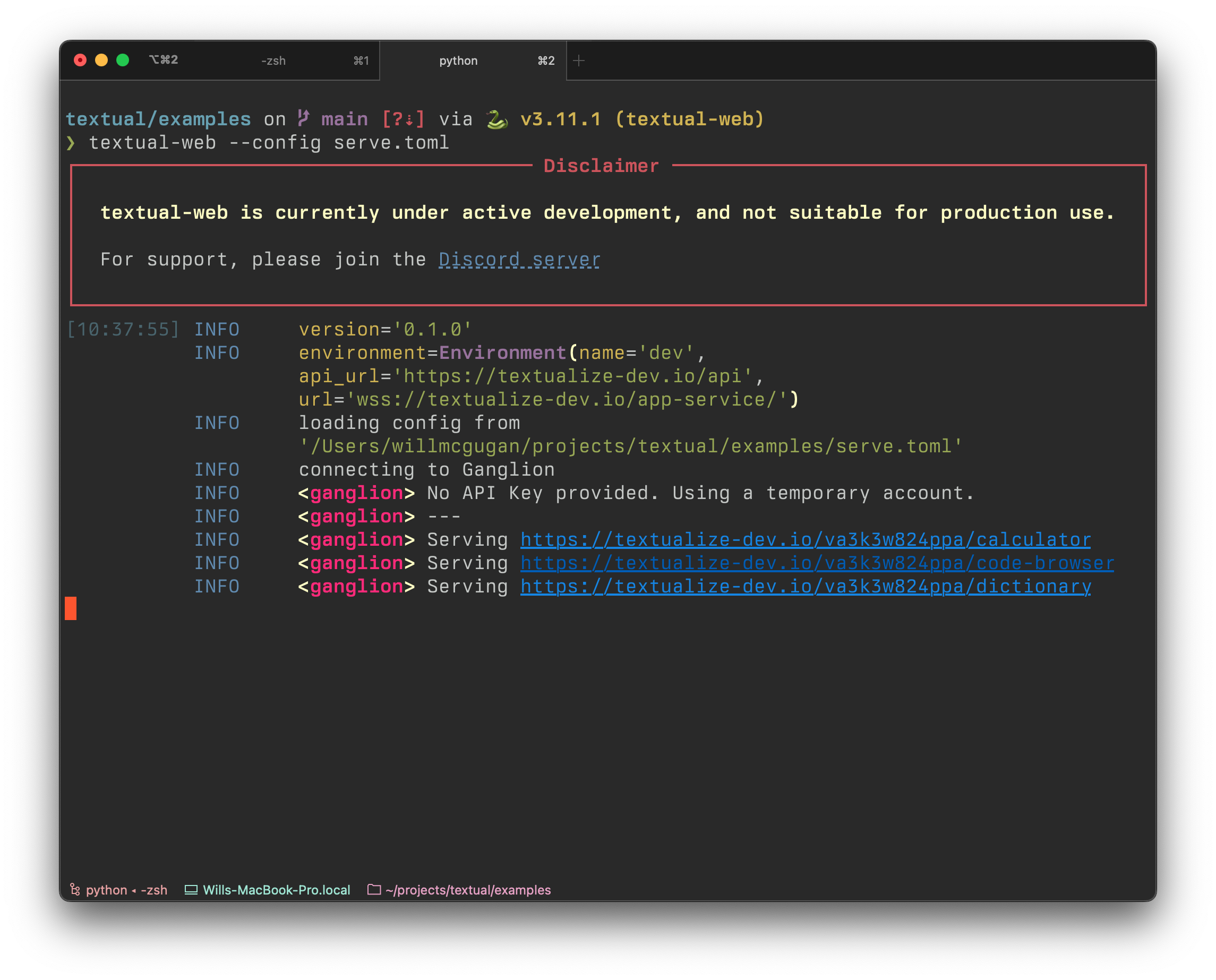Click the python snake emoji in prompt

(x=497, y=119)
